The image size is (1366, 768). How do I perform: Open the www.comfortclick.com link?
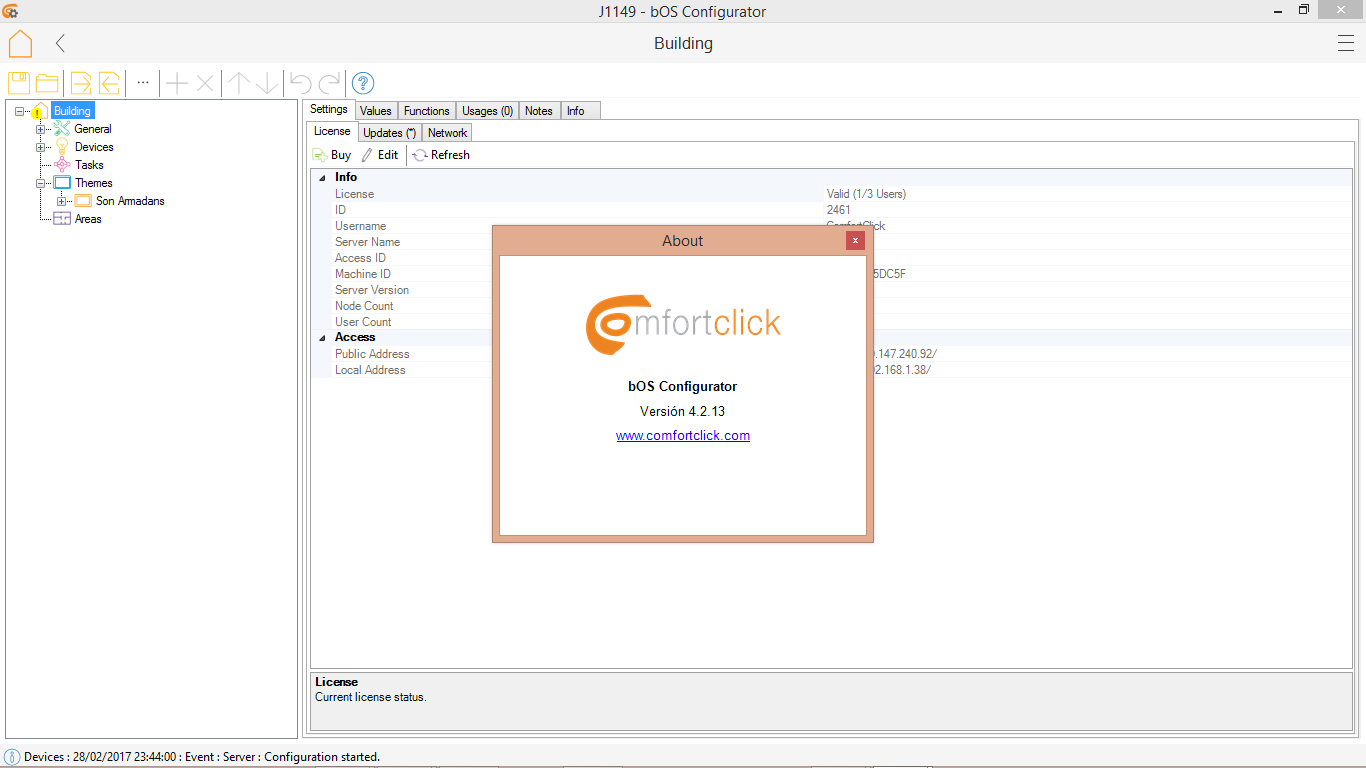tap(683, 436)
